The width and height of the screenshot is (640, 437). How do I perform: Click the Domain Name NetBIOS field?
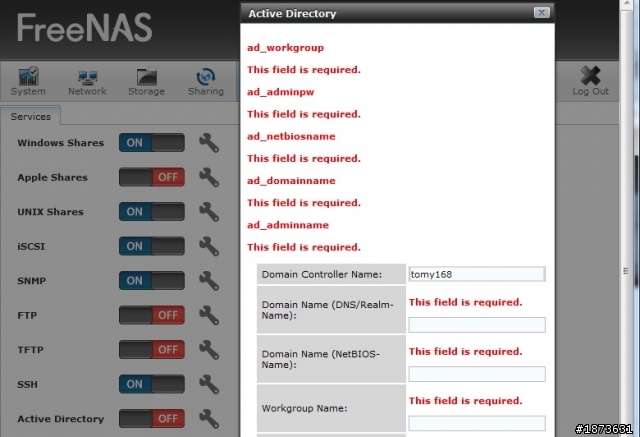pos(477,374)
